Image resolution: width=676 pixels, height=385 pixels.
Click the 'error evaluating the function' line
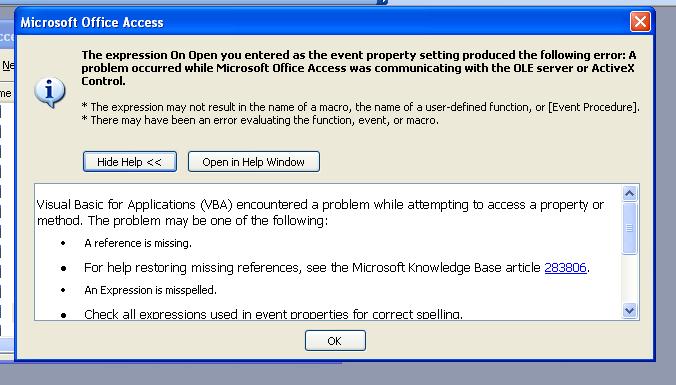260,120
